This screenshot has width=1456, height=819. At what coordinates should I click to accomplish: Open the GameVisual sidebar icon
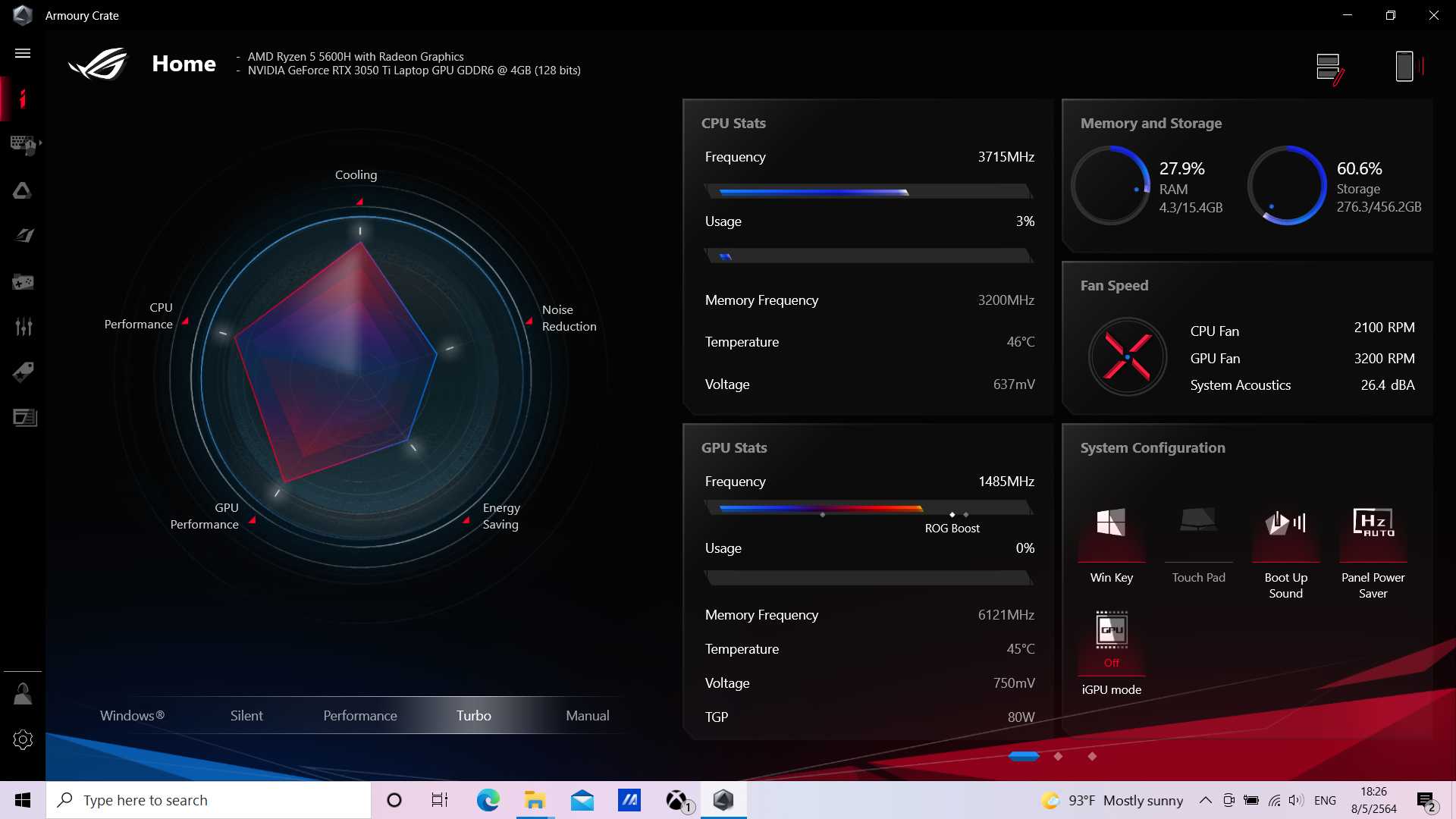(x=24, y=236)
